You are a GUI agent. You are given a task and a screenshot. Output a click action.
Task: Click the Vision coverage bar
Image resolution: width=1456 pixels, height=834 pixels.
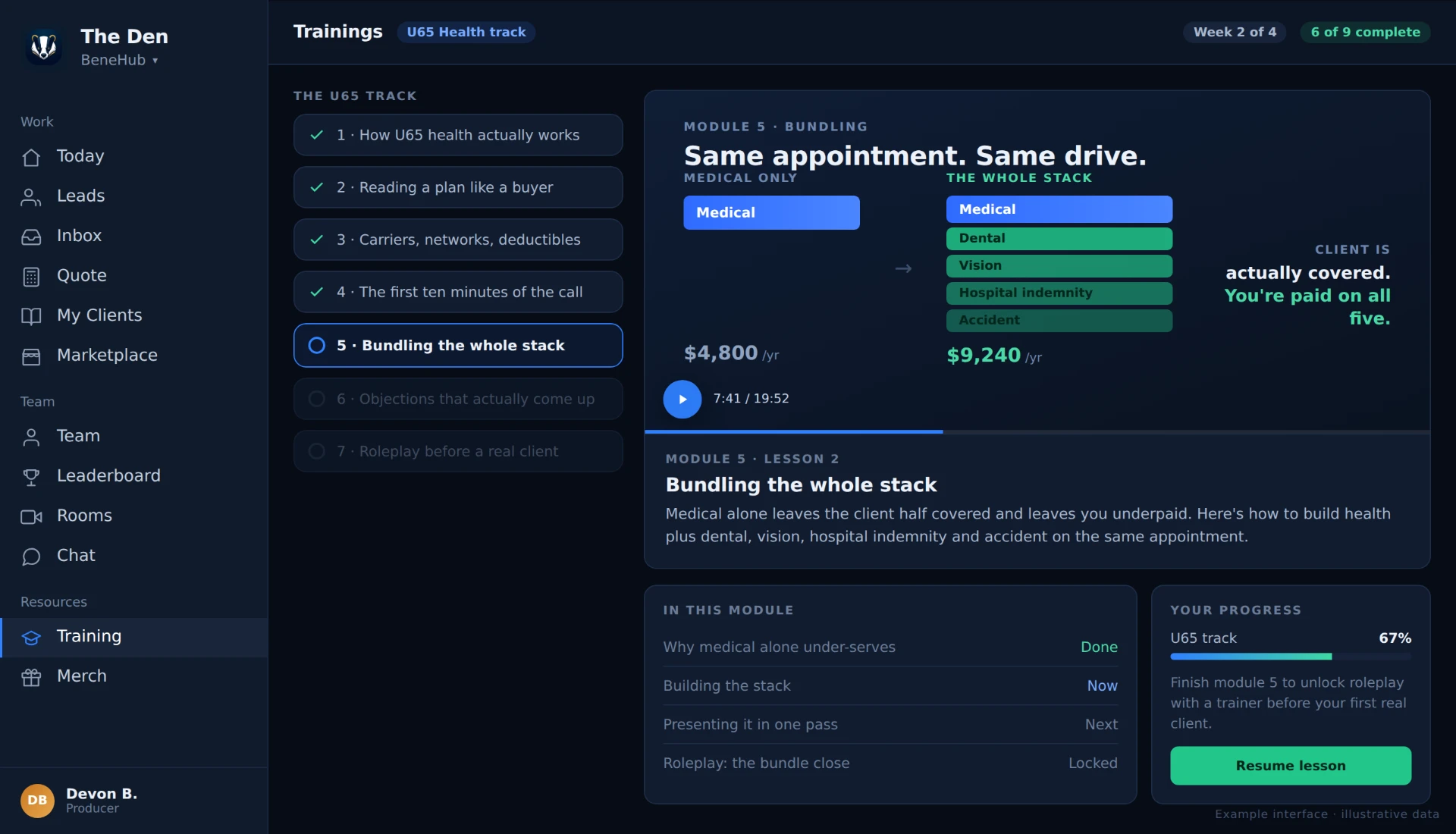(x=1059, y=265)
